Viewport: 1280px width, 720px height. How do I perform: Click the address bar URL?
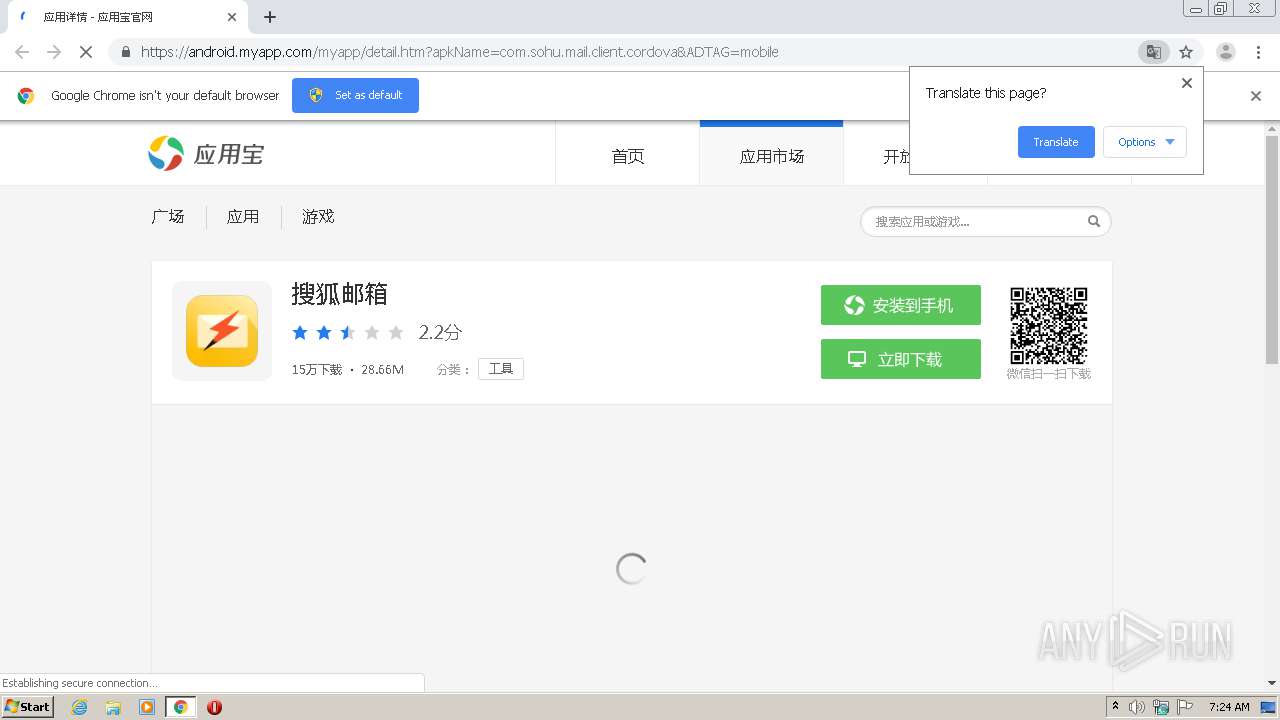tap(459, 52)
